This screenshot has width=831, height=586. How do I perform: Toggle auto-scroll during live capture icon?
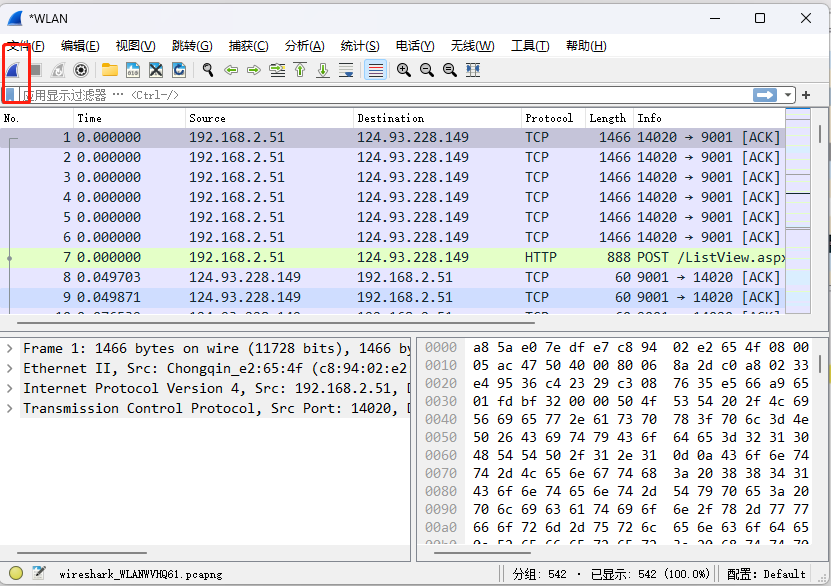(x=346, y=70)
